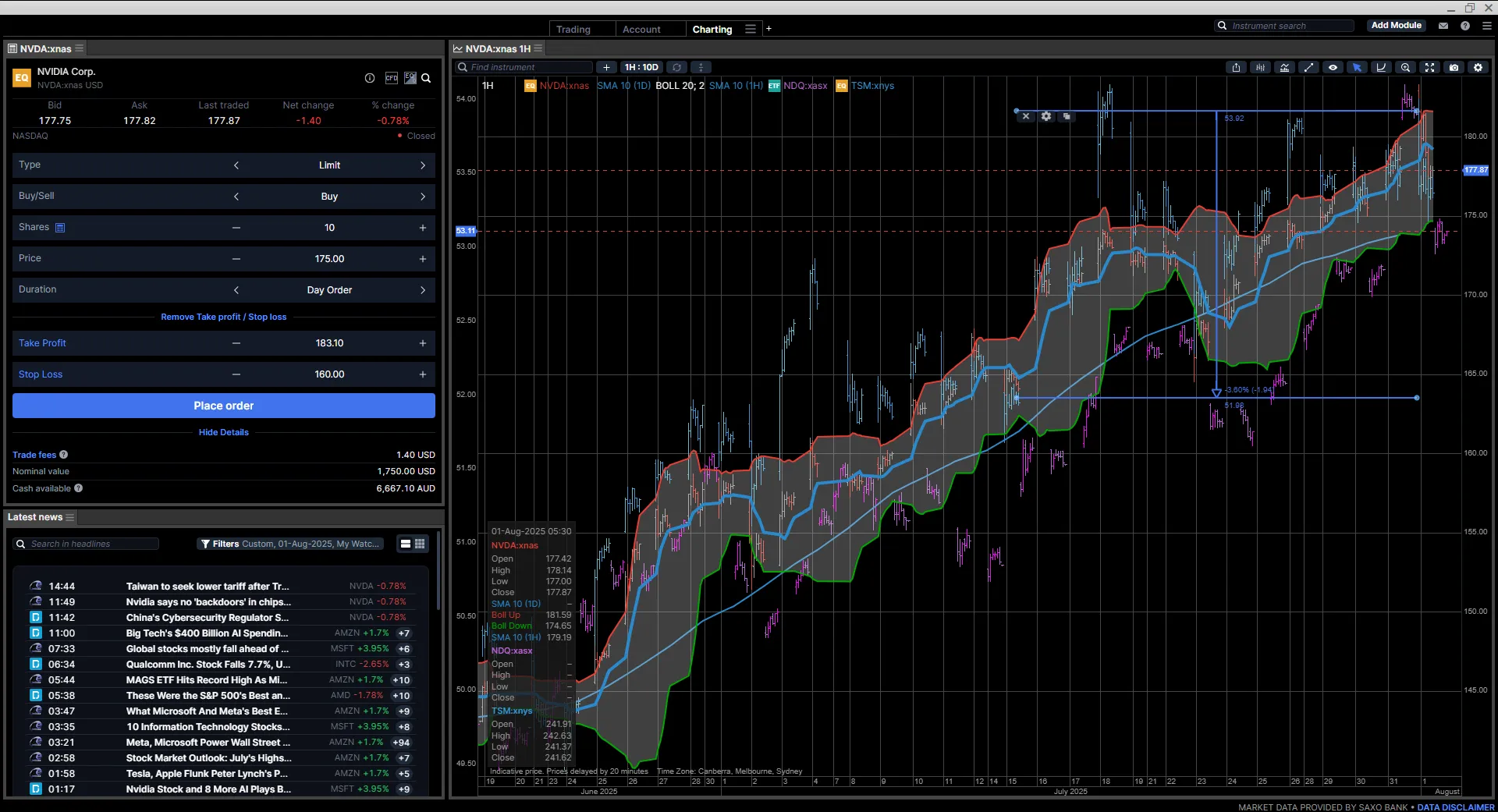The width and height of the screenshot is (1498, 812).
Task: Change Duration with left chevron
Action: coord(236,290)
